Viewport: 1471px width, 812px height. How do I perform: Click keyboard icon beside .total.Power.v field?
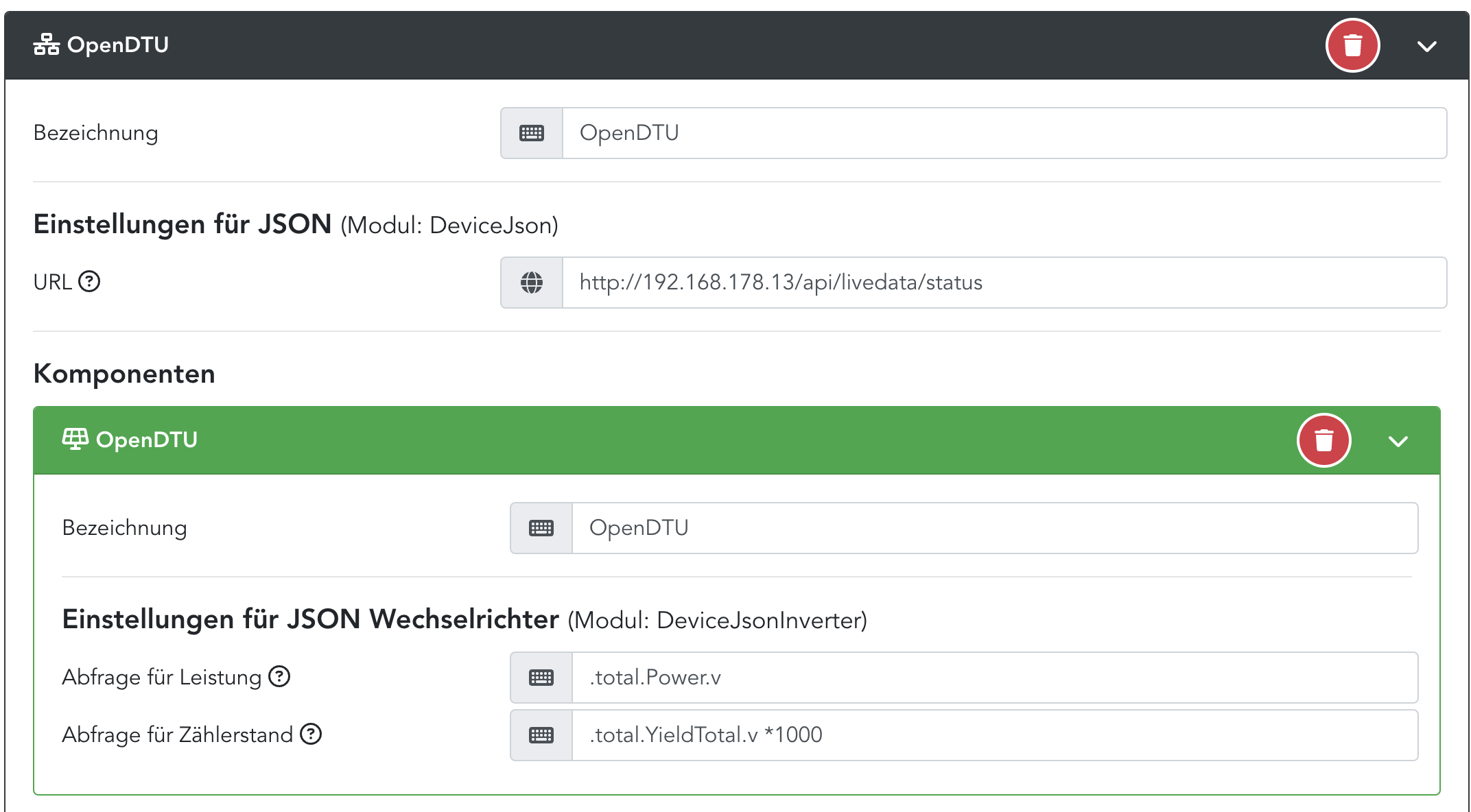[541, 678]
